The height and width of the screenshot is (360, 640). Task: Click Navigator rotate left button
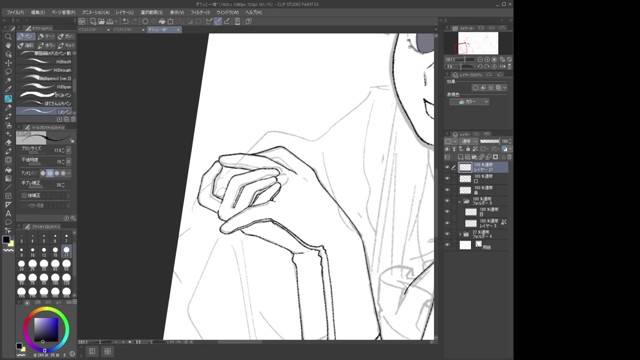pyautogui.click(x=480, y=67)
